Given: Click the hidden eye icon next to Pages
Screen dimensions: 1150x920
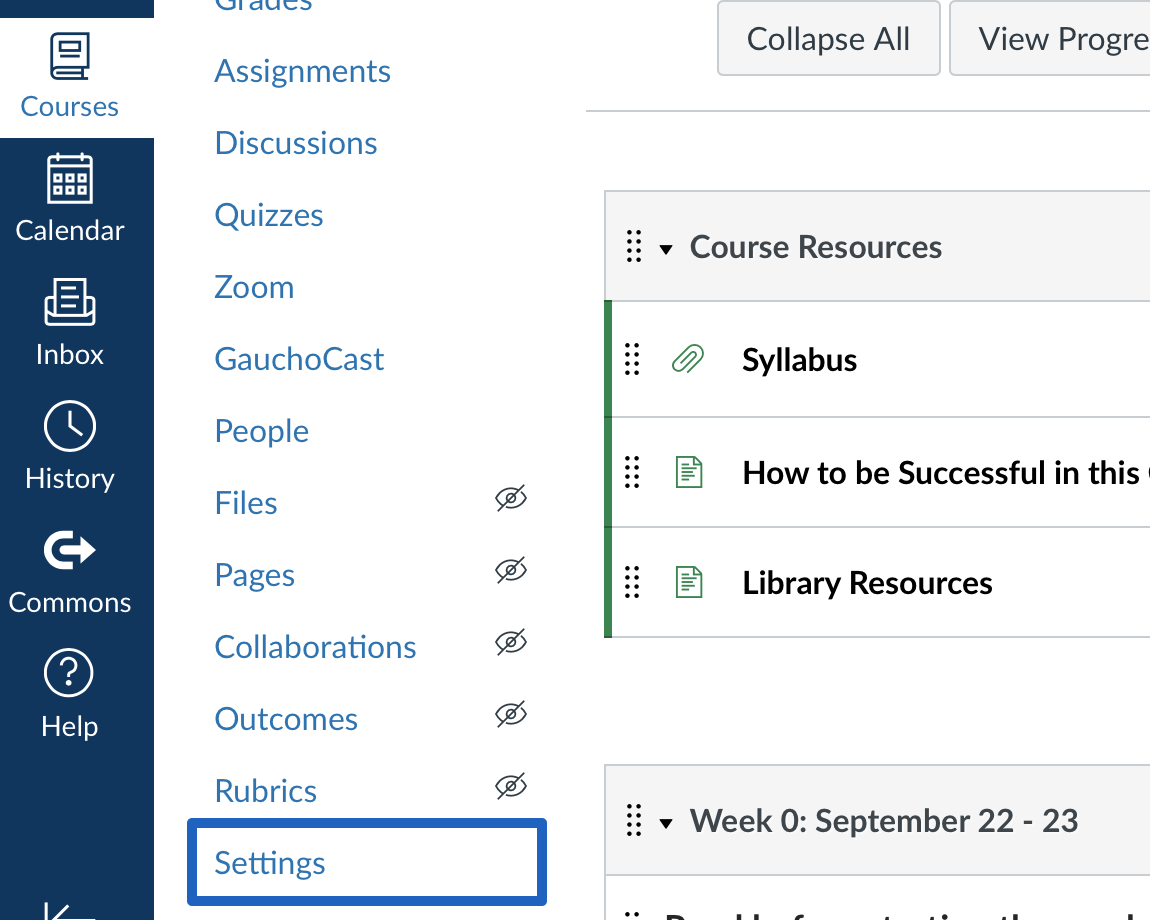Looking at the screenshot, I should [511, 570].
